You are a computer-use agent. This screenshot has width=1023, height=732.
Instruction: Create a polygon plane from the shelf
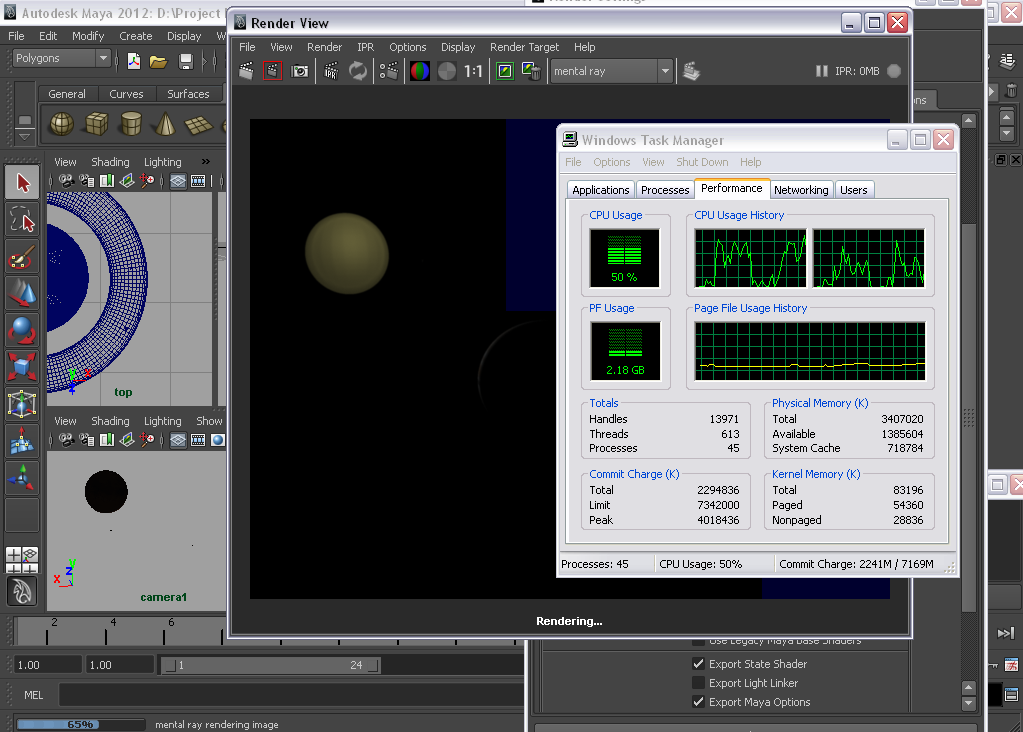coord(198,124)
